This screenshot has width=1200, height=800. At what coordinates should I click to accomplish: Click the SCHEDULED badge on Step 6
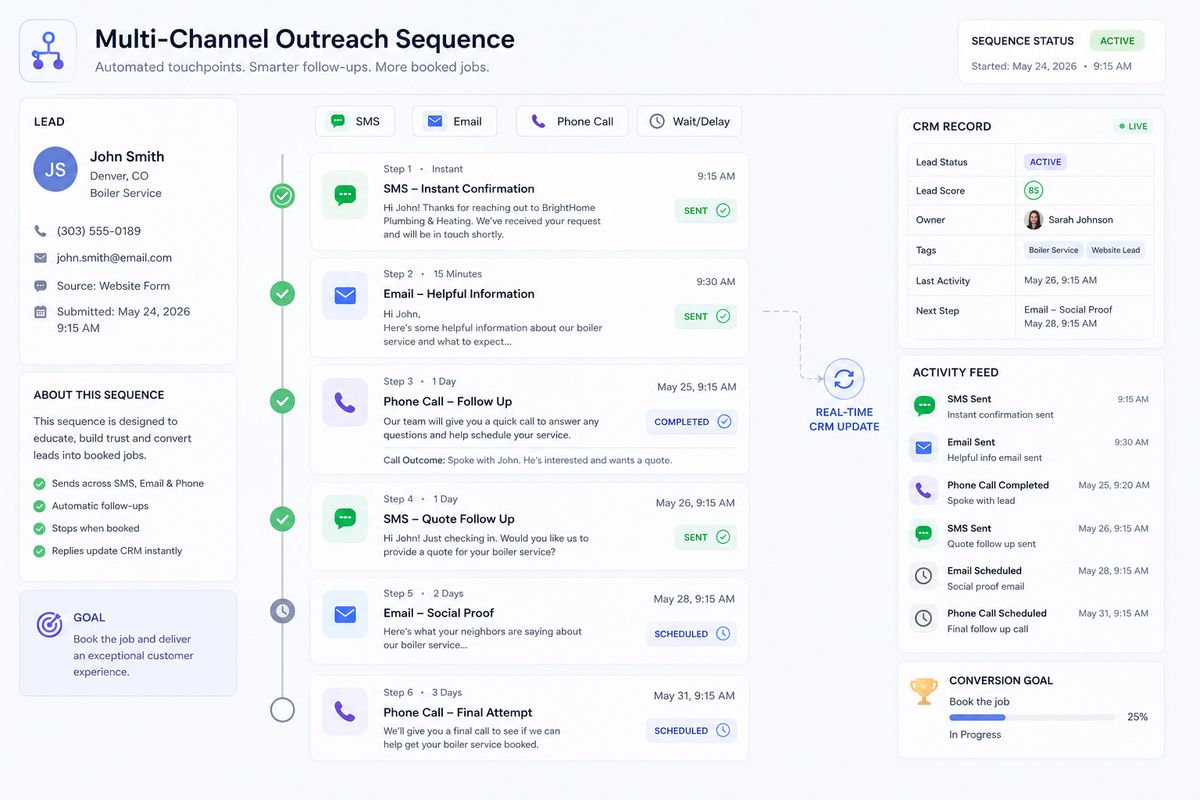[x=692, y=731]
